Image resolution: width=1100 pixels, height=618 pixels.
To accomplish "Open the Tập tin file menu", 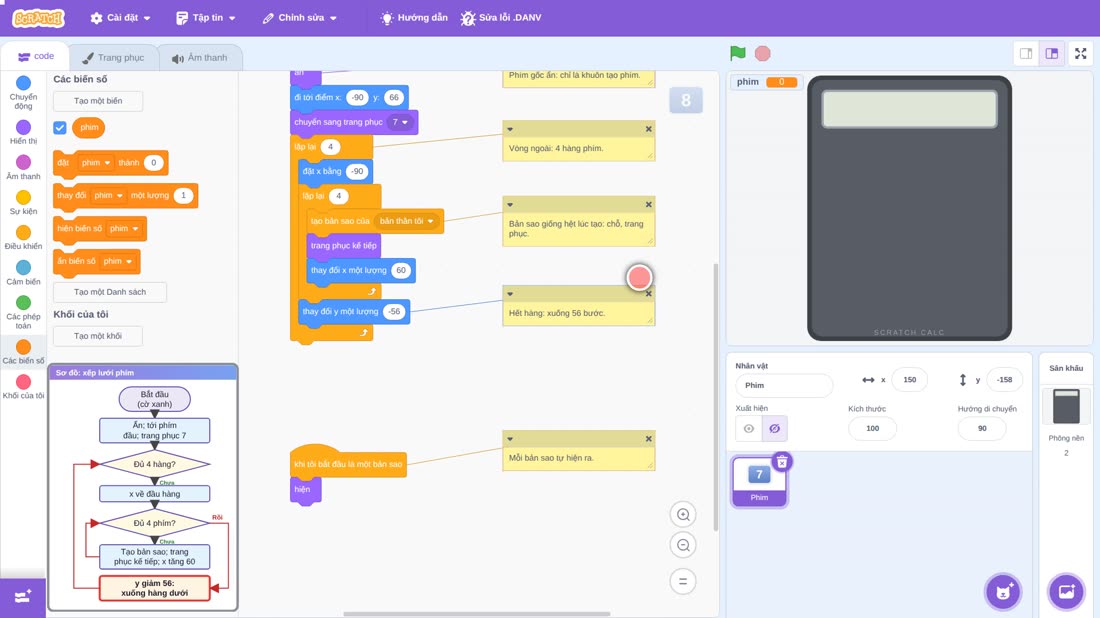I will point(206,18).
